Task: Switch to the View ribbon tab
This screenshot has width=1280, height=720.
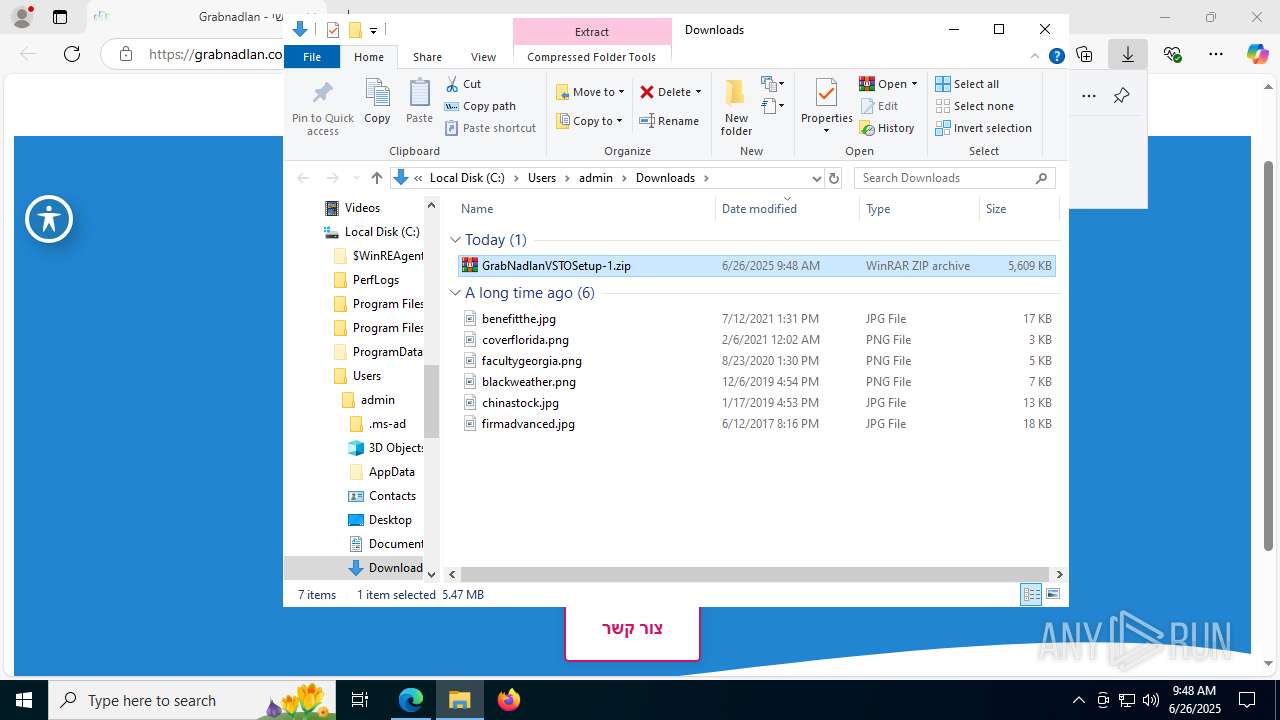Action: (x=483, y=57)
